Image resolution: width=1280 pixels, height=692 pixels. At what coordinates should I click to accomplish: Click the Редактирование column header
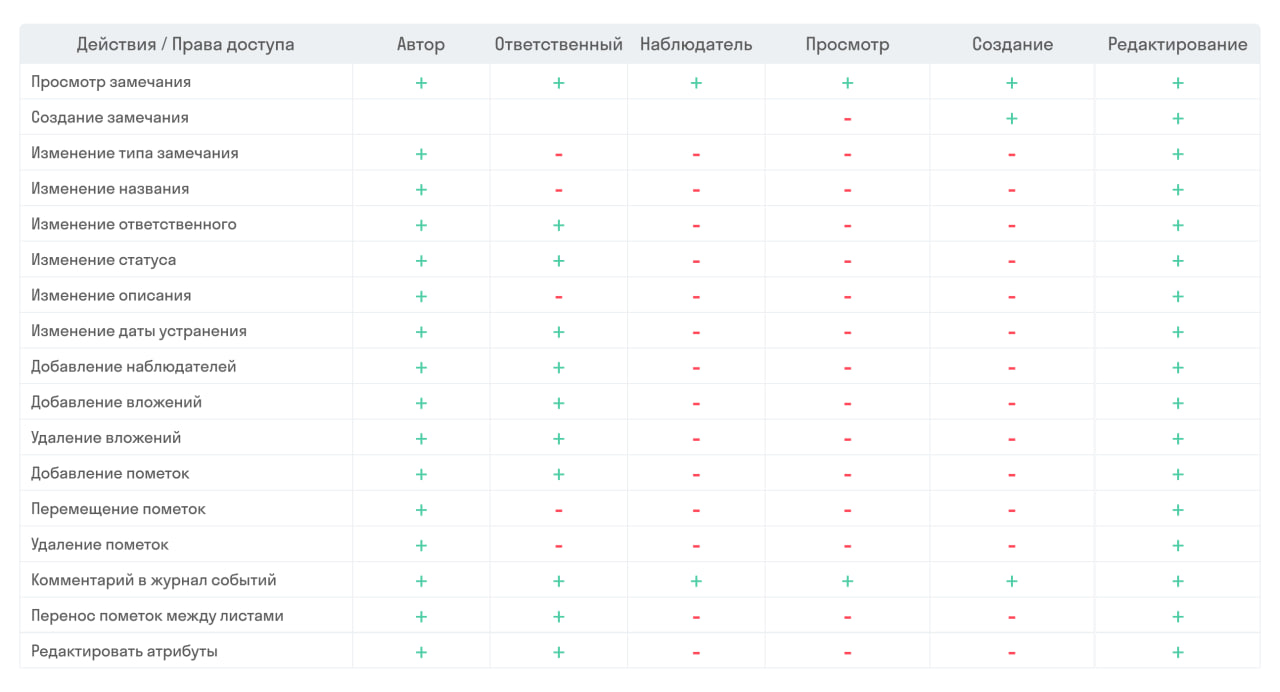[1177, 44]
